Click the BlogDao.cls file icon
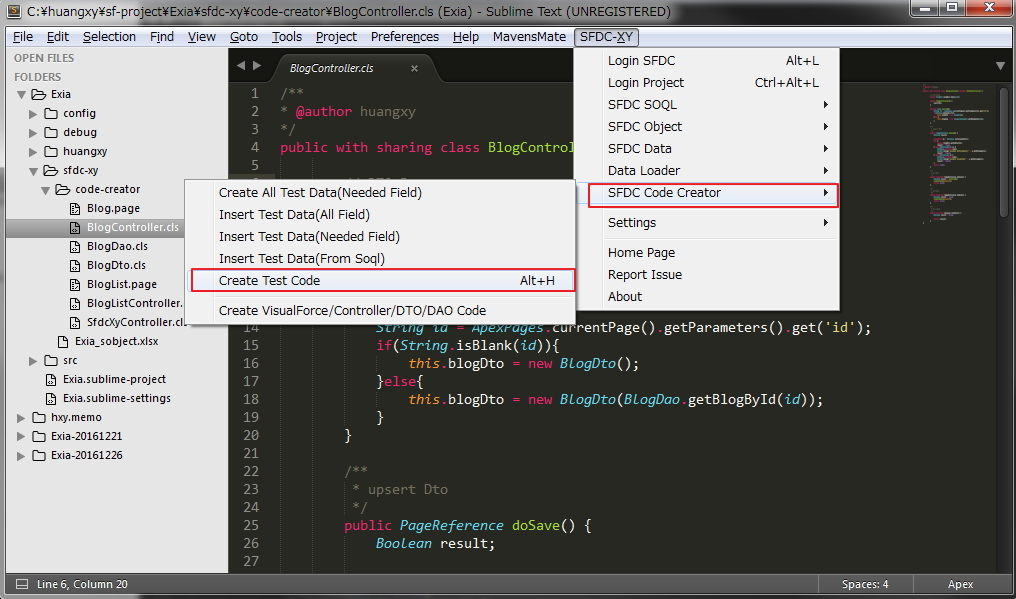The image size is (1016, 599). [75, 246]
